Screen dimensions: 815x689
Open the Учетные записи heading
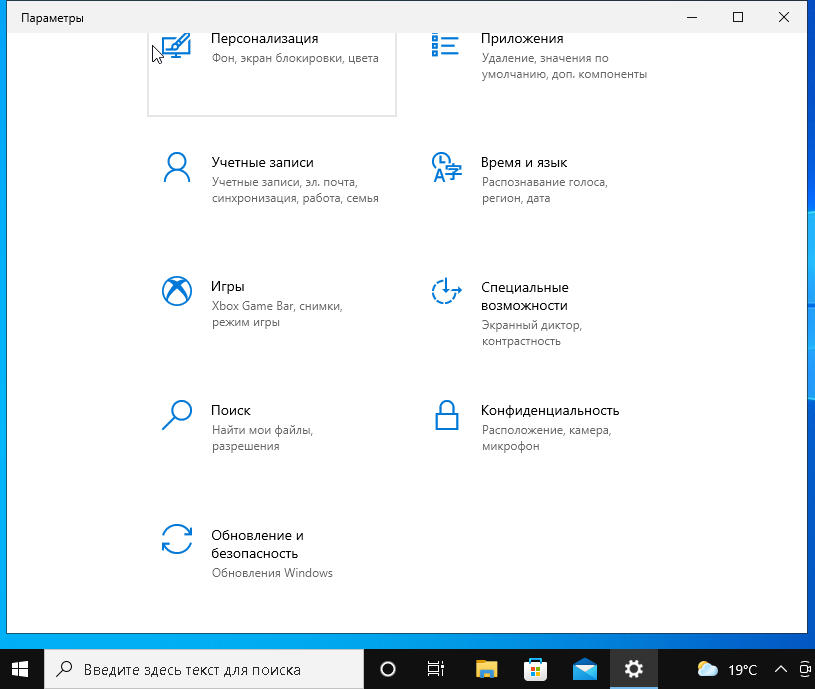(262, 162)
